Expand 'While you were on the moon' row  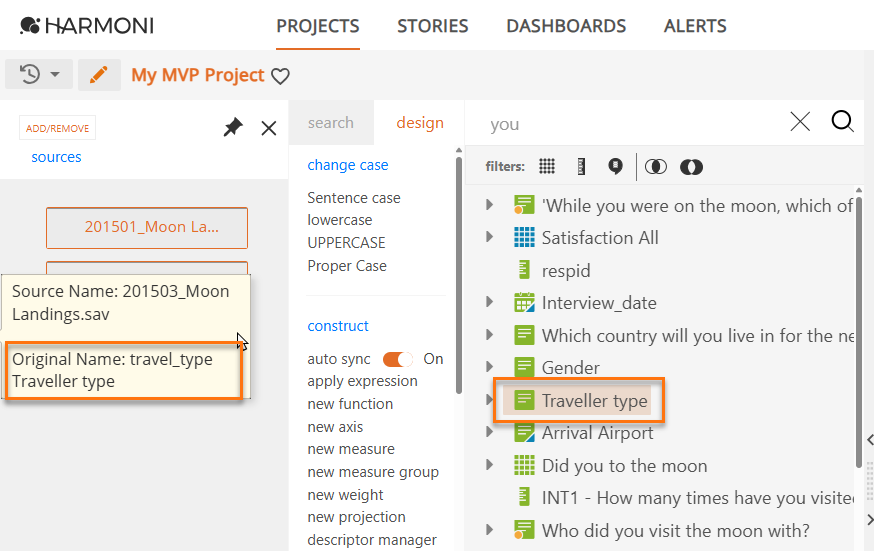tap(489, 204)
